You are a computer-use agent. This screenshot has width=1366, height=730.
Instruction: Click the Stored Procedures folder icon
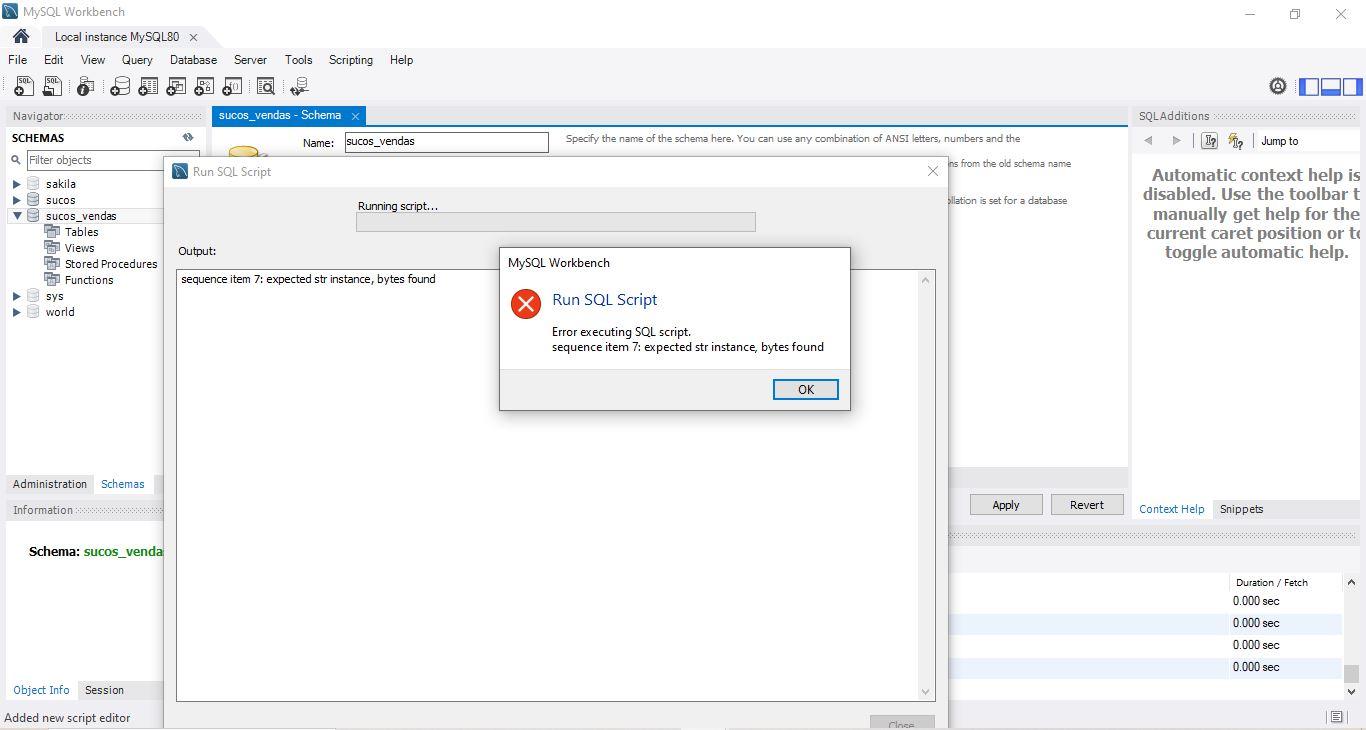pos(52,264)
